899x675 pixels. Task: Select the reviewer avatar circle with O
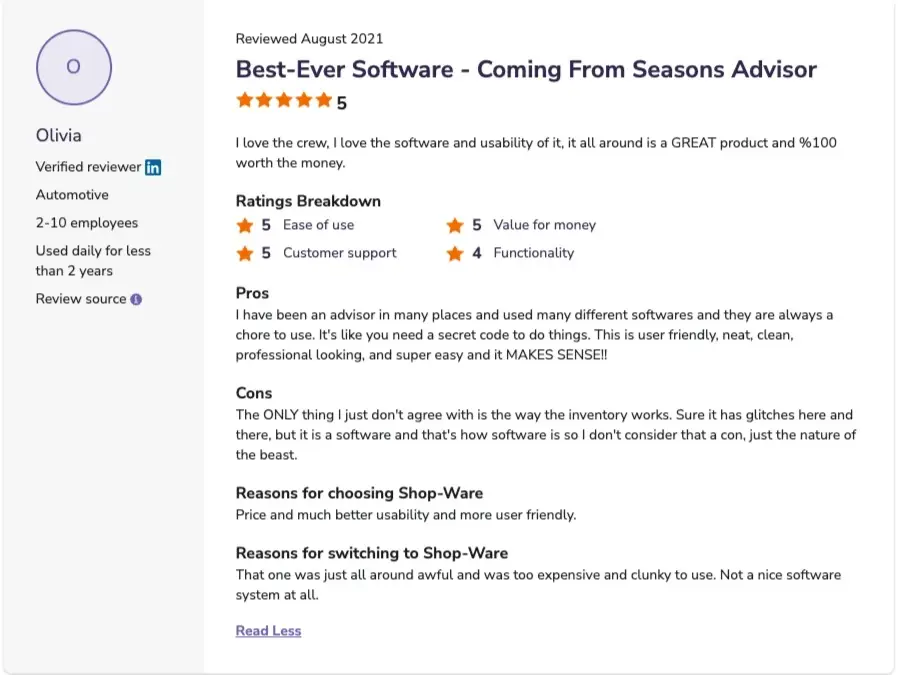[x=73, y=67]
